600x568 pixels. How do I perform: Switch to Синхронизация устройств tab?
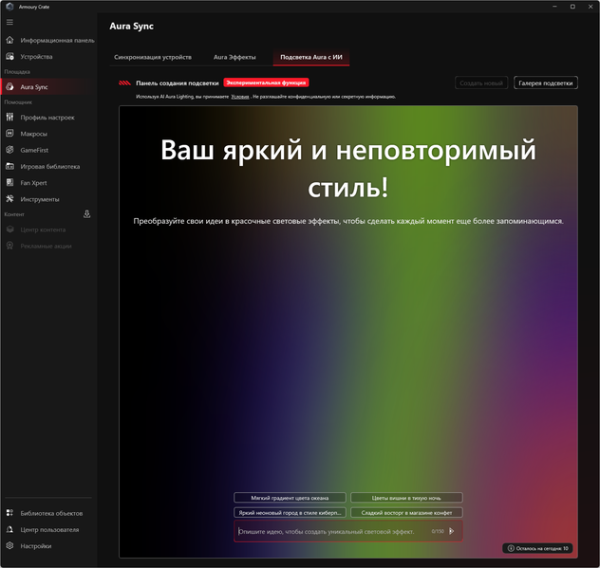[153, 57]
